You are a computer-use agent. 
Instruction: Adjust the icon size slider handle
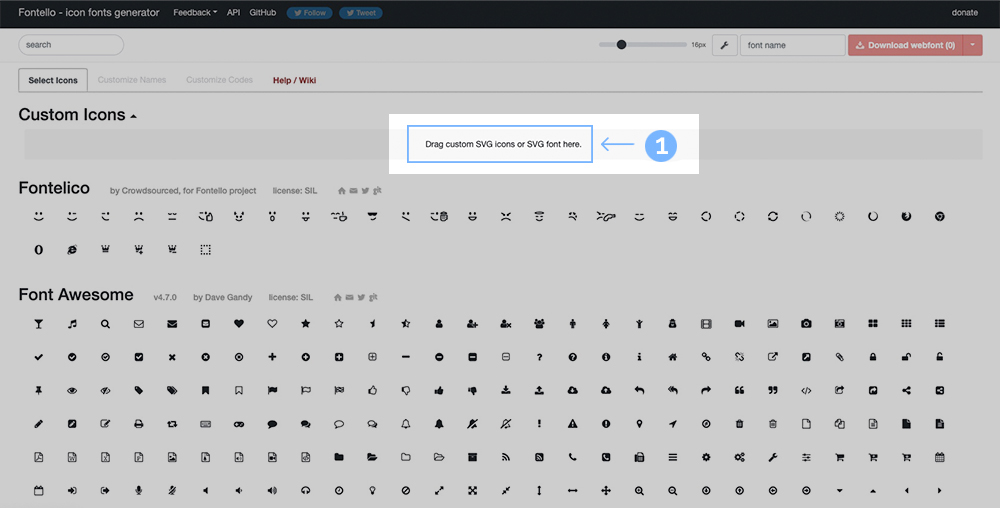(622, 45)
